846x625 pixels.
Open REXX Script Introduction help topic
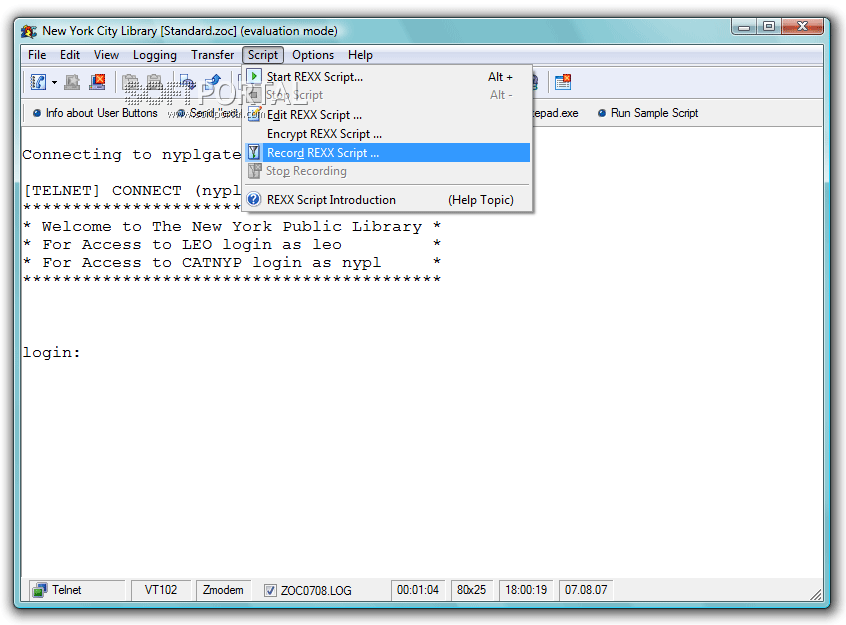click(387, 199)
